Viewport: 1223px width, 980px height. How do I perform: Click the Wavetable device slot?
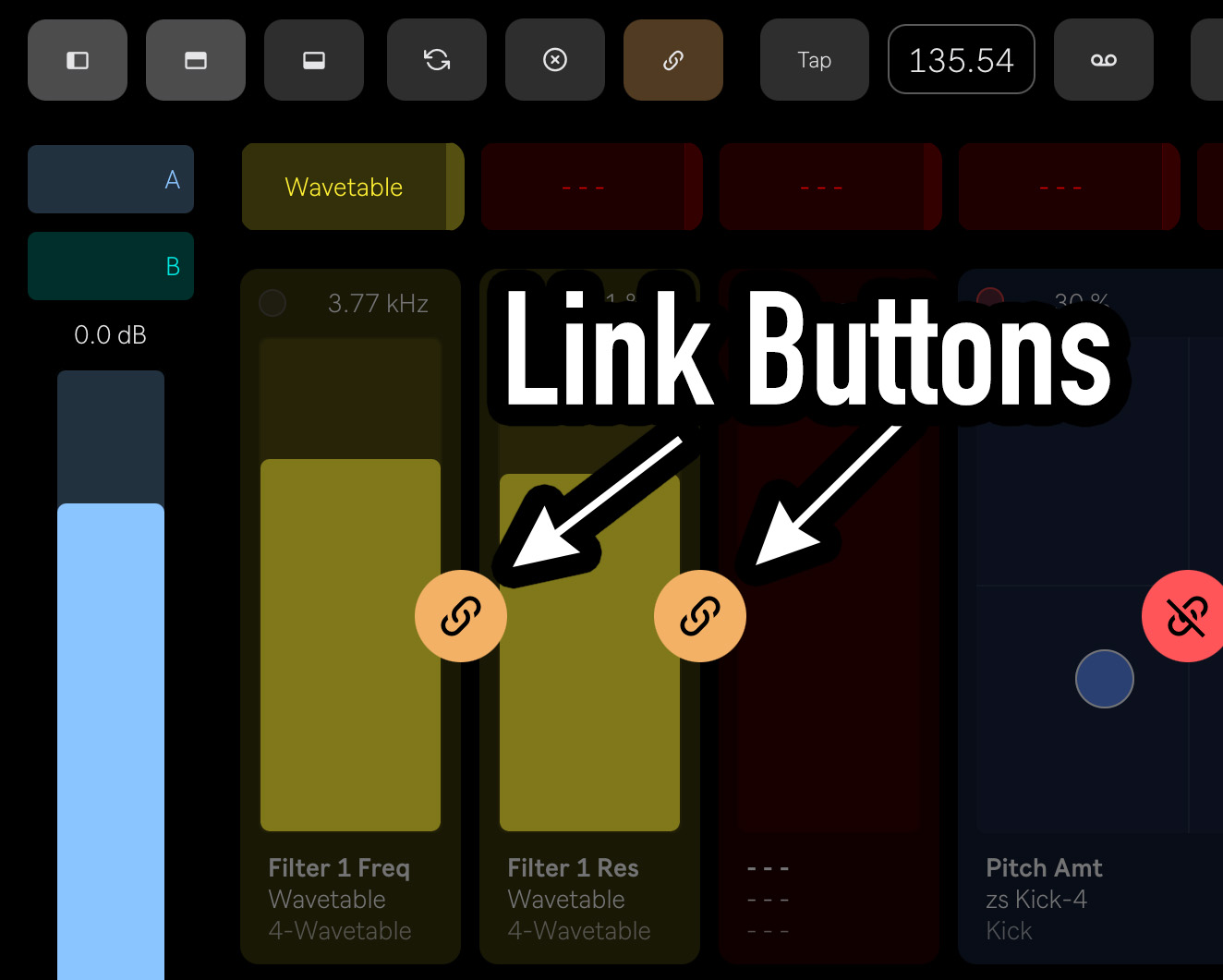[x=353, y=187]
